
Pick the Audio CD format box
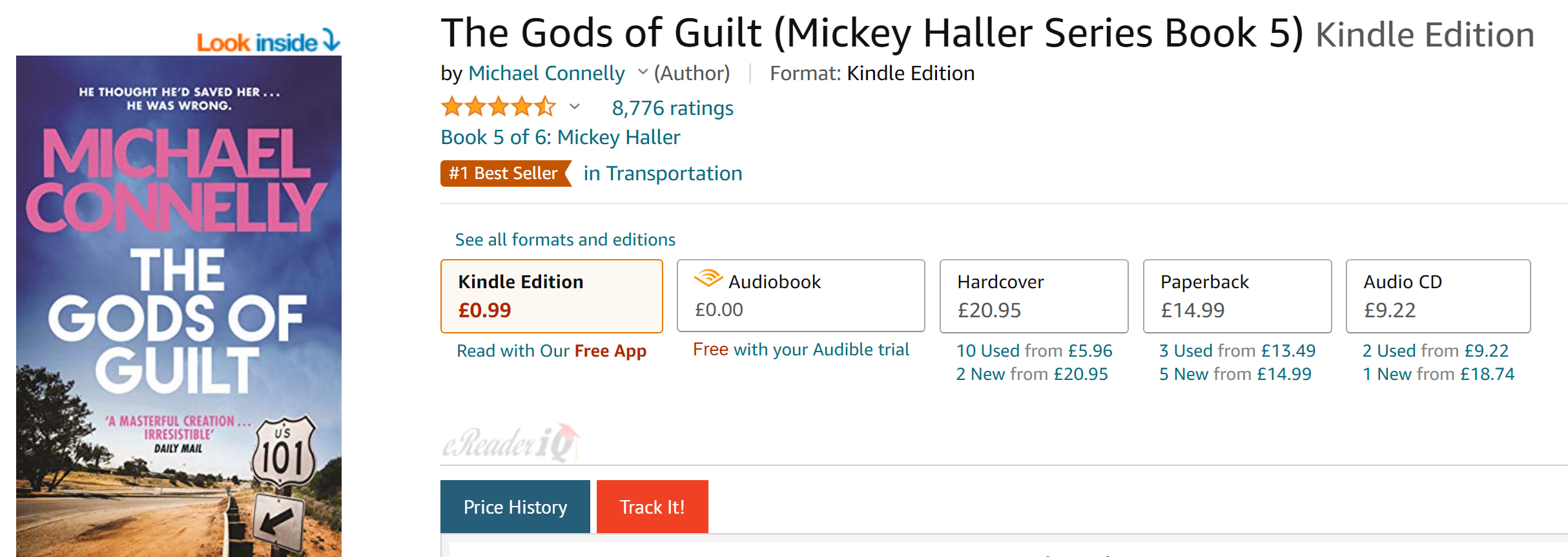click(x=1438, y=296)
